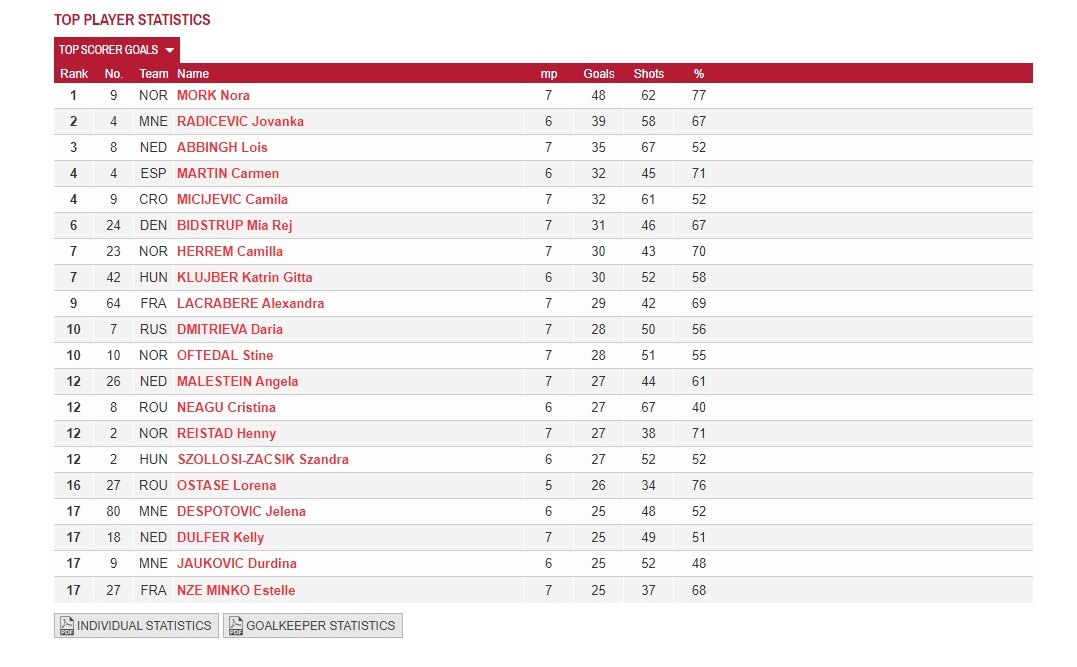View LACRABERE Alexandra's player details
Screen dimensions: 1077x667
(250, 304)
